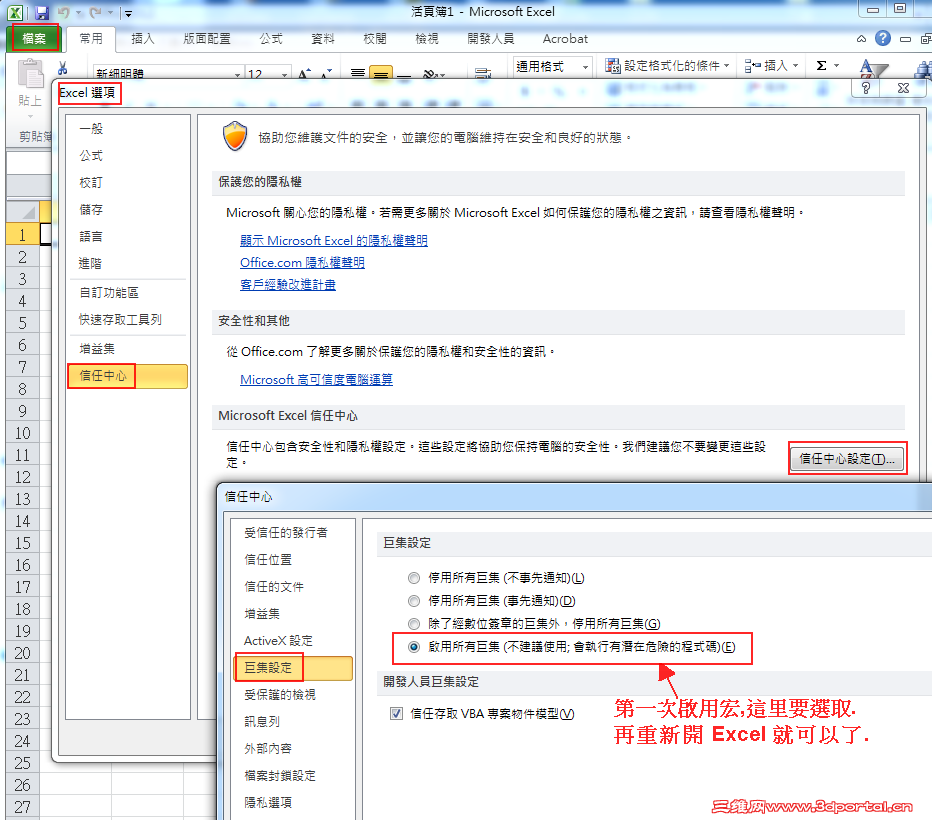Select 'Disable all macros with notification' radio

pyautogui.click(x=414, y=601)
